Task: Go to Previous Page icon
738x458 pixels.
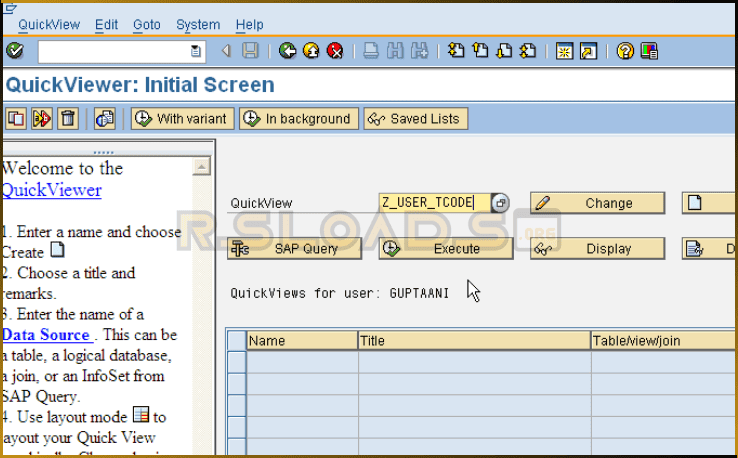Action: coord(480,50)
